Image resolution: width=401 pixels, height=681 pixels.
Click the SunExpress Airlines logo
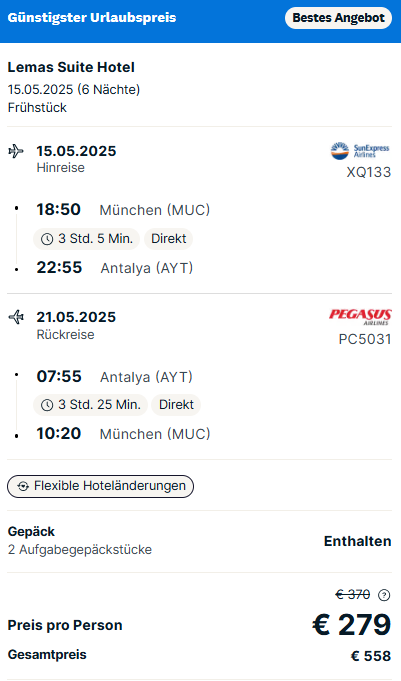click(x=360, y=151)
